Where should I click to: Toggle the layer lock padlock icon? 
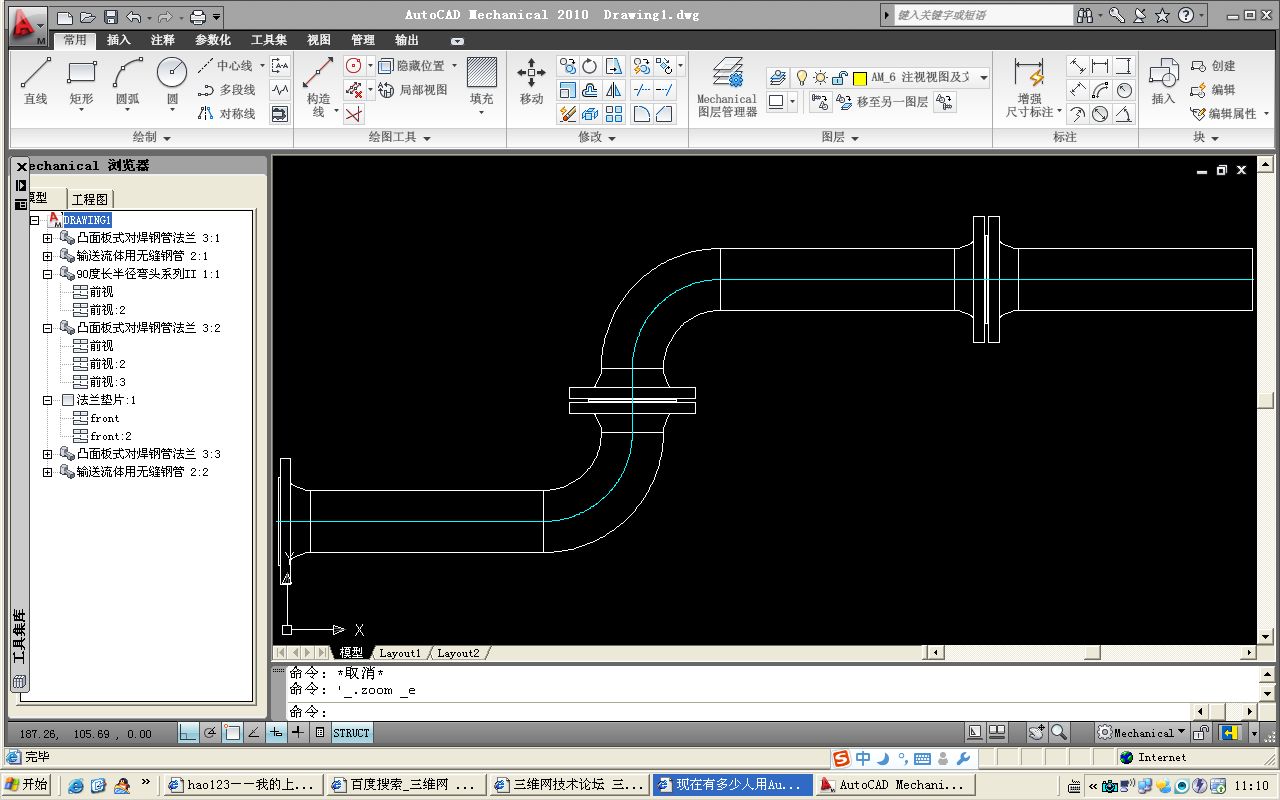pyautogui.click(x=840, y=77)
